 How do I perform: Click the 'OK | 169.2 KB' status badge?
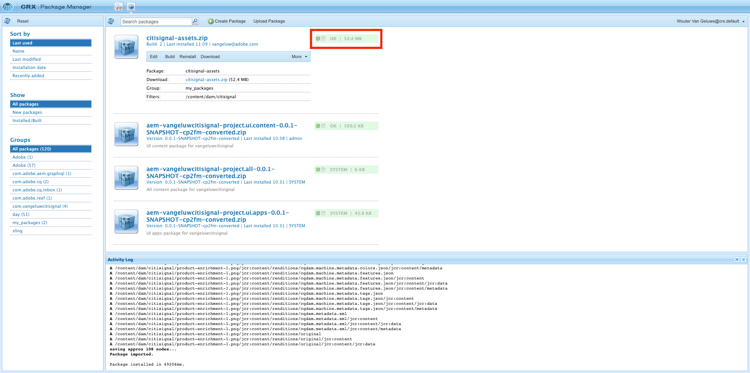[x=346, y=126]
